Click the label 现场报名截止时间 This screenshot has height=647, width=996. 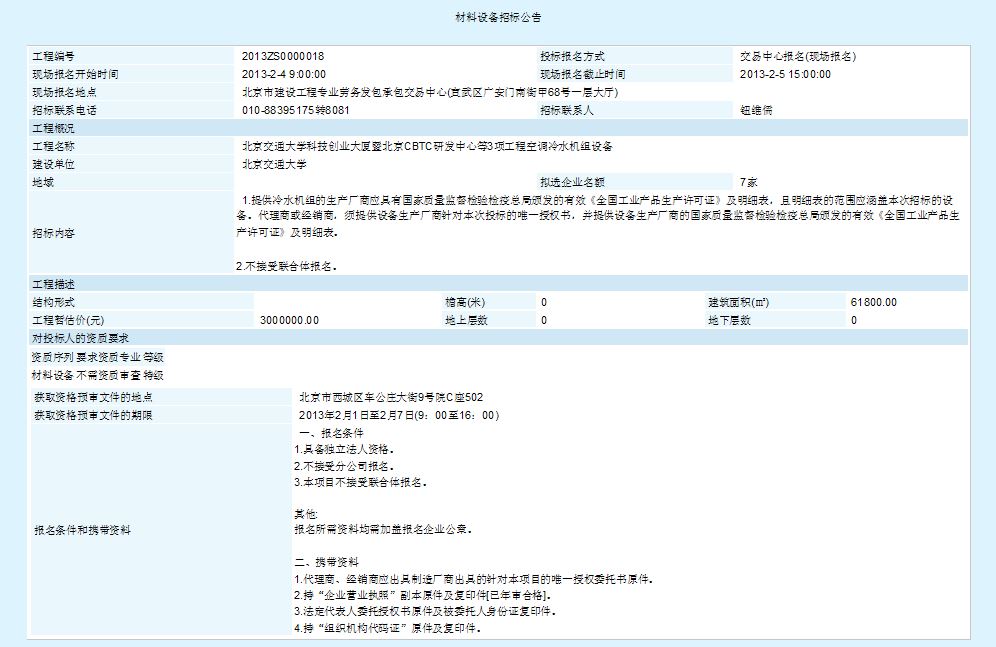582,74
